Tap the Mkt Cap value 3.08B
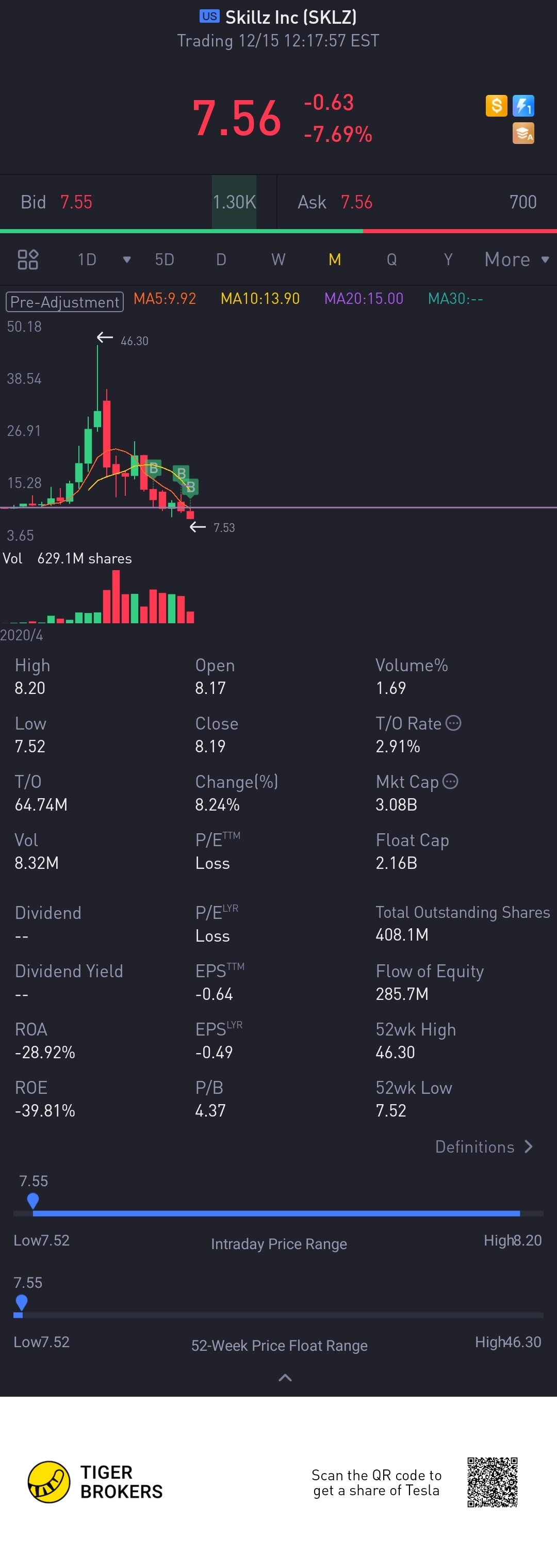This screenshot has width=557, height=1568. pyautogui.click(x=396, y=805)
